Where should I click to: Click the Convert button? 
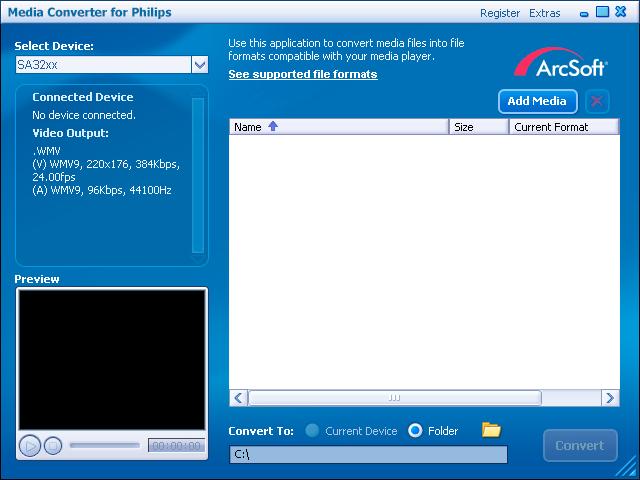(580, 445)
